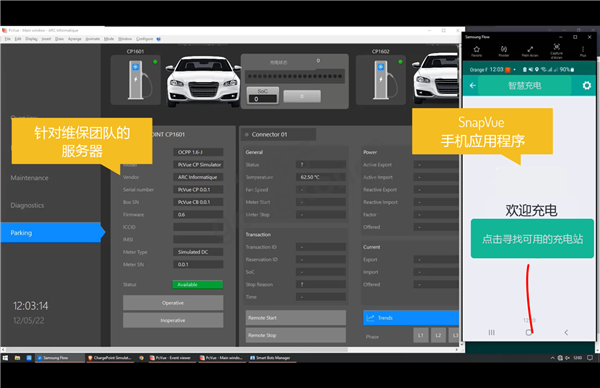This screenshot has width=600, height=388.
Task: Open the settings gear in the phone app
Action: point(587,85)
